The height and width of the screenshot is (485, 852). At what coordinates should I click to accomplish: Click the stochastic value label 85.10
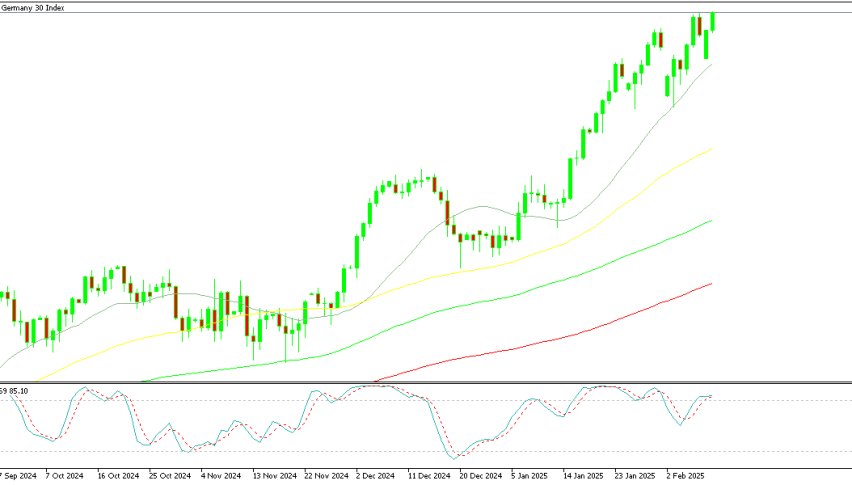click(x=18, y=391)
